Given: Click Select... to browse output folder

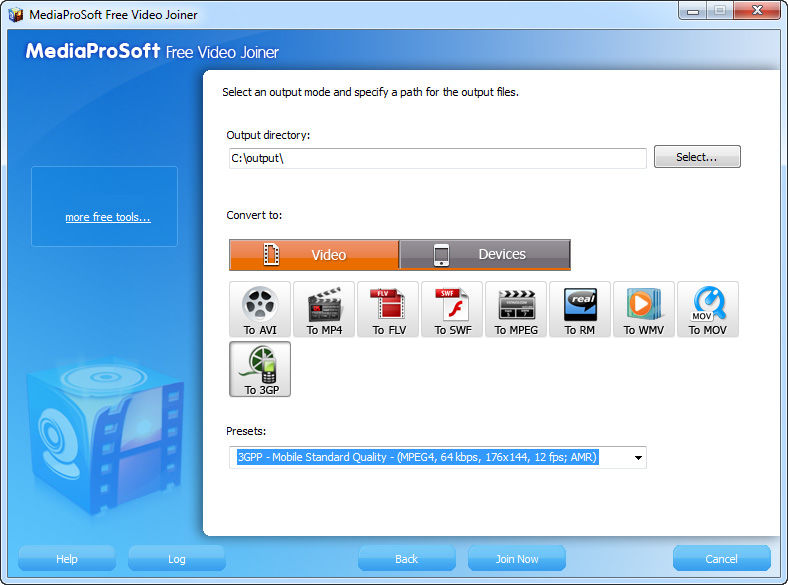Looking at the screenshot, I should click(x=697, y=157).
